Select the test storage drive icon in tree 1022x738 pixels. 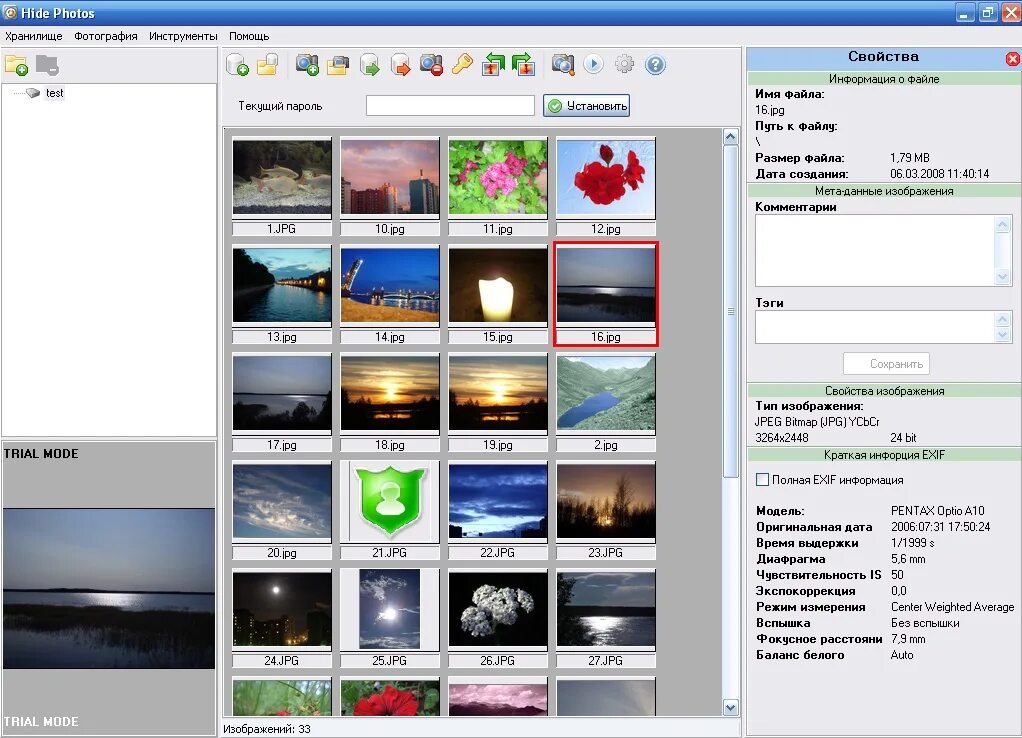click(33, 93)
